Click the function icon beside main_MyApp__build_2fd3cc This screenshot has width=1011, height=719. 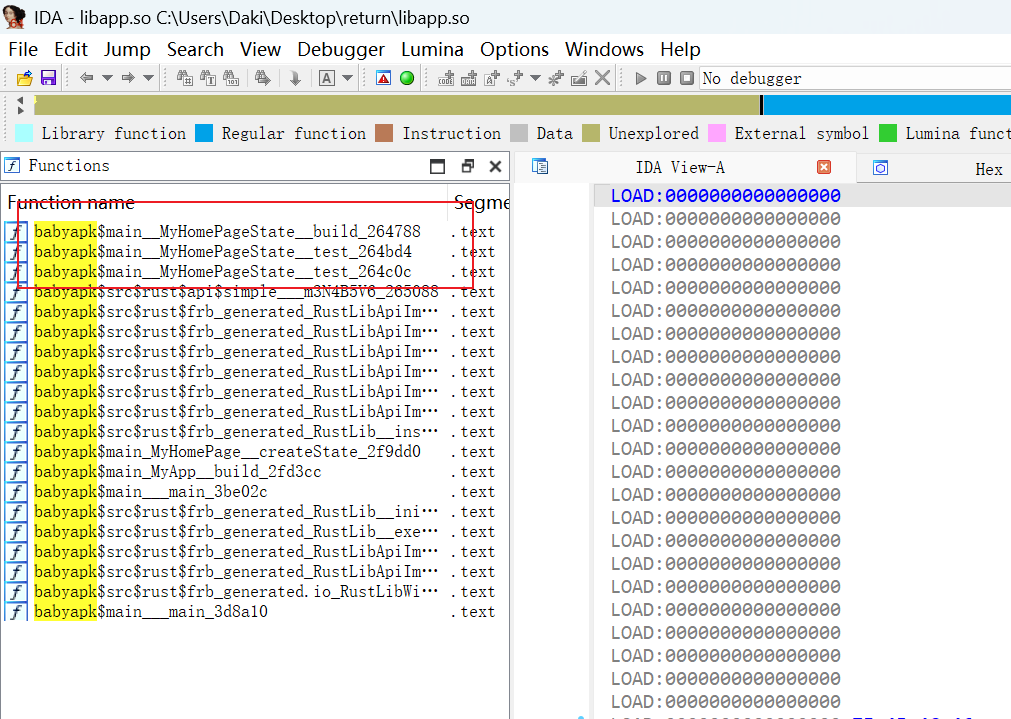click(16, 471)
